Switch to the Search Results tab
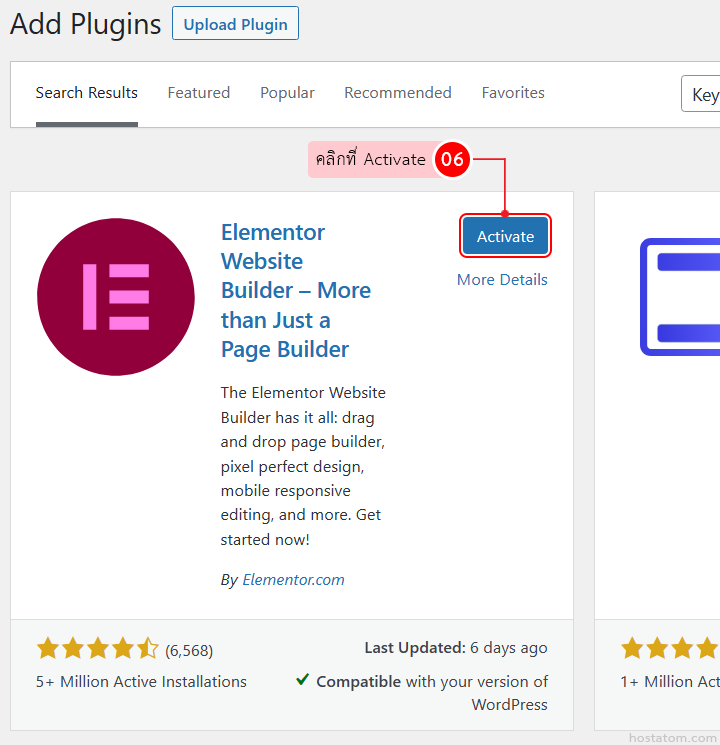Screen dimensions: 720x745 (x=87, y=93)
